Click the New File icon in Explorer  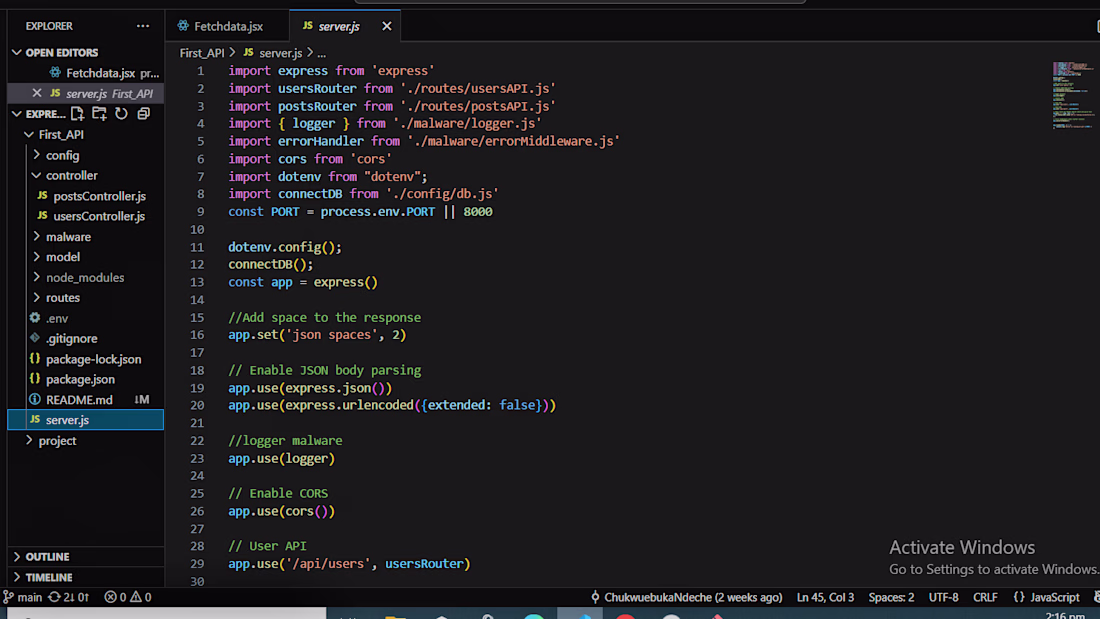click(78, 114)
